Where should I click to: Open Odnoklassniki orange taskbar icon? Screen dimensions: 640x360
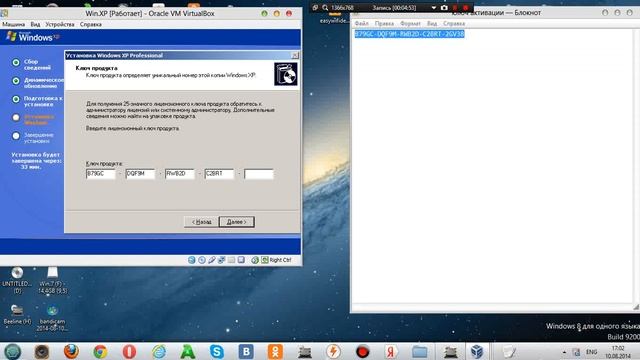coord(275,351)
